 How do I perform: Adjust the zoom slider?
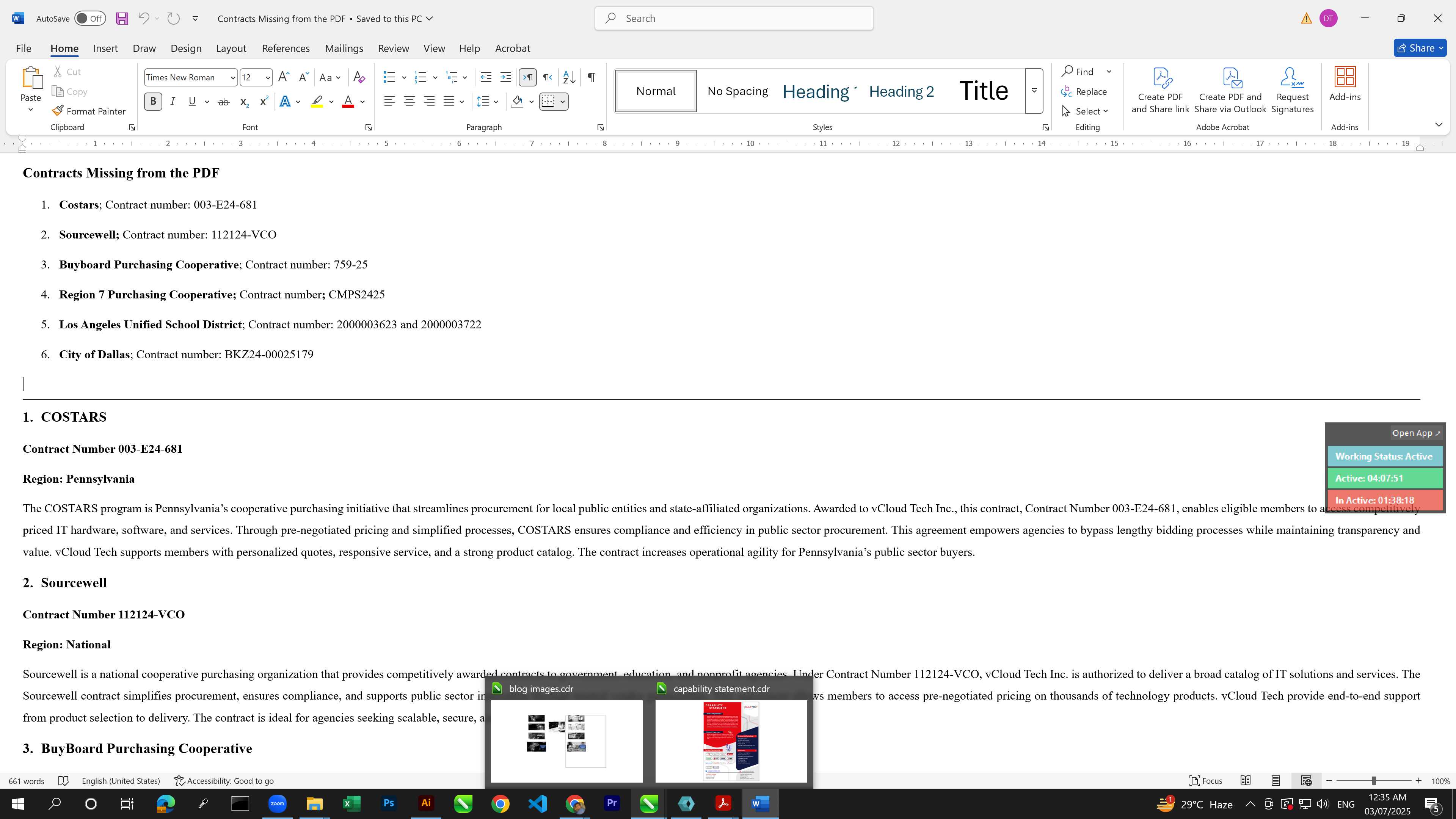pos(1373,781)
